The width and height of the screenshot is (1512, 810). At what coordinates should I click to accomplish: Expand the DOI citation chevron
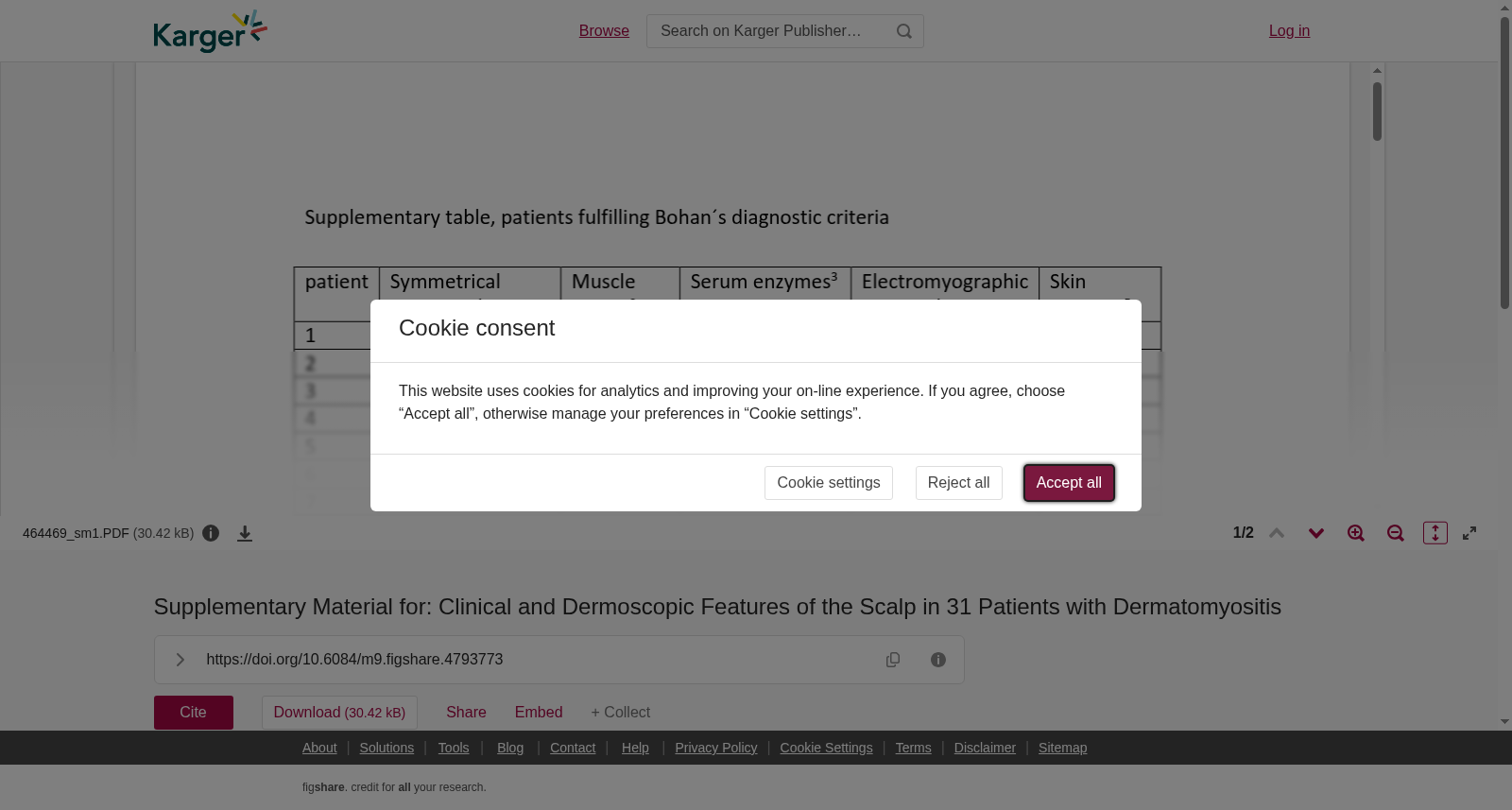click(180, 660)
